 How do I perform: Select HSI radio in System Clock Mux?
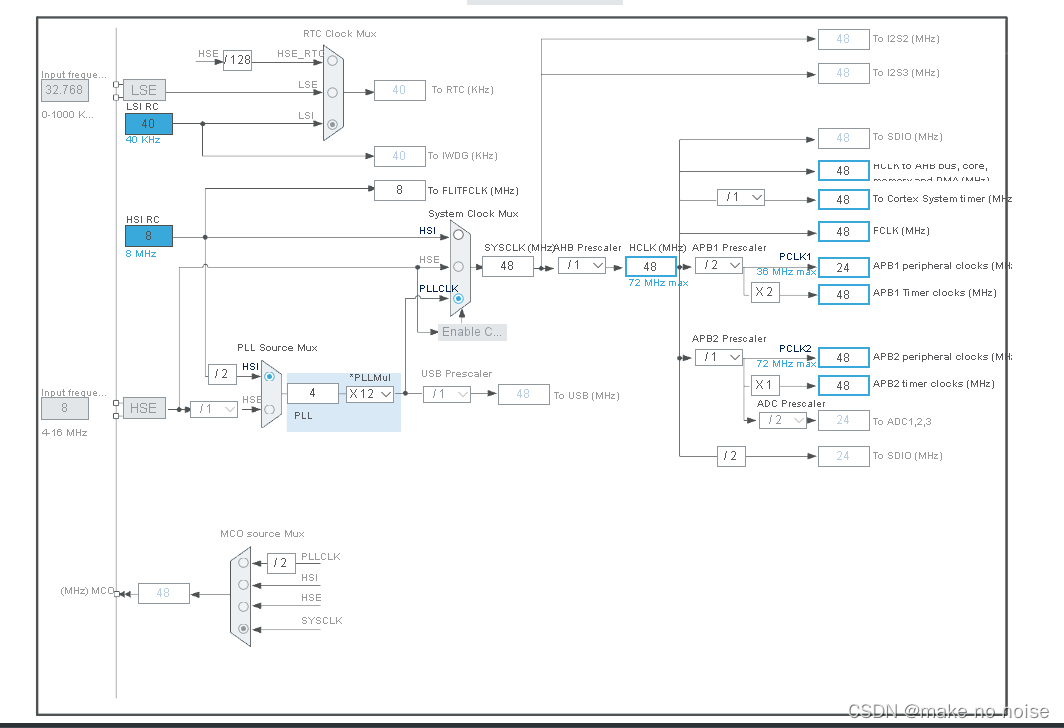click(459, 235)
